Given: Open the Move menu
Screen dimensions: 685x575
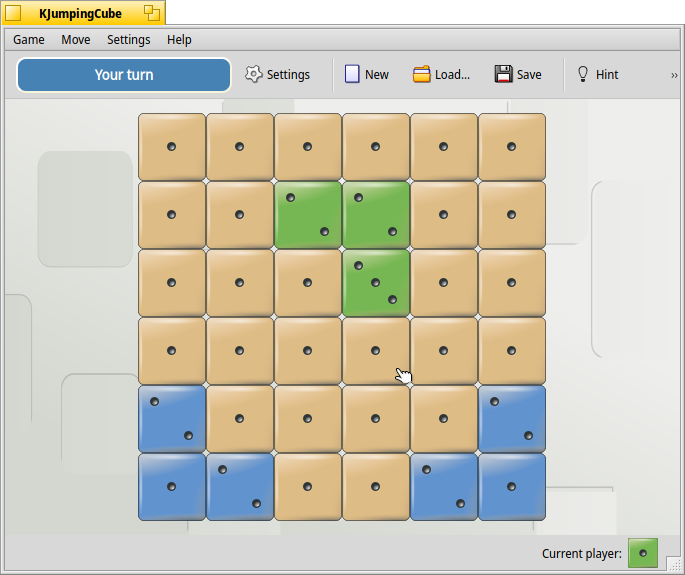Looking at the screenshot, I should (76, 40).
